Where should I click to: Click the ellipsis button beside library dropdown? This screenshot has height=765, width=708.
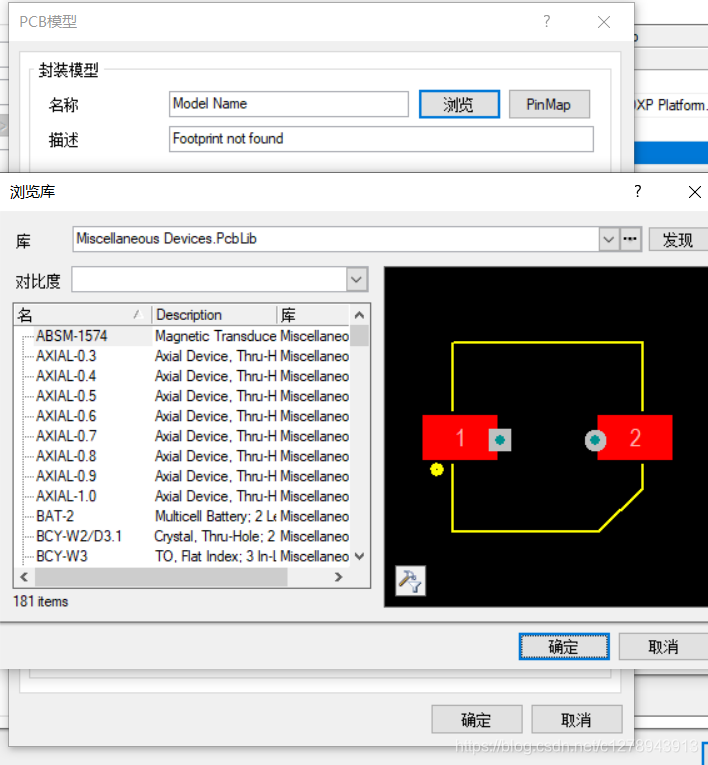(630, 239)
